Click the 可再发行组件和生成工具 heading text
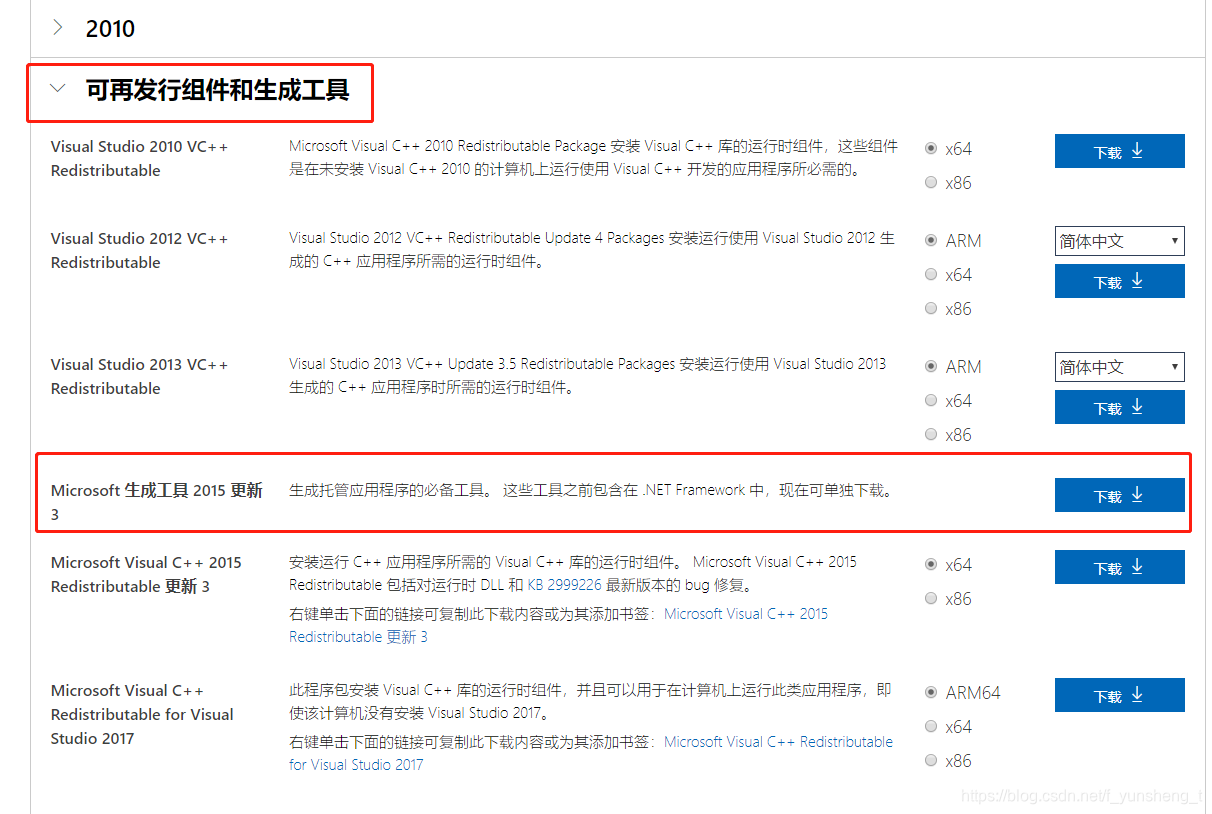This screenshot has height=814, width=1212. click(x=218, y=91)
